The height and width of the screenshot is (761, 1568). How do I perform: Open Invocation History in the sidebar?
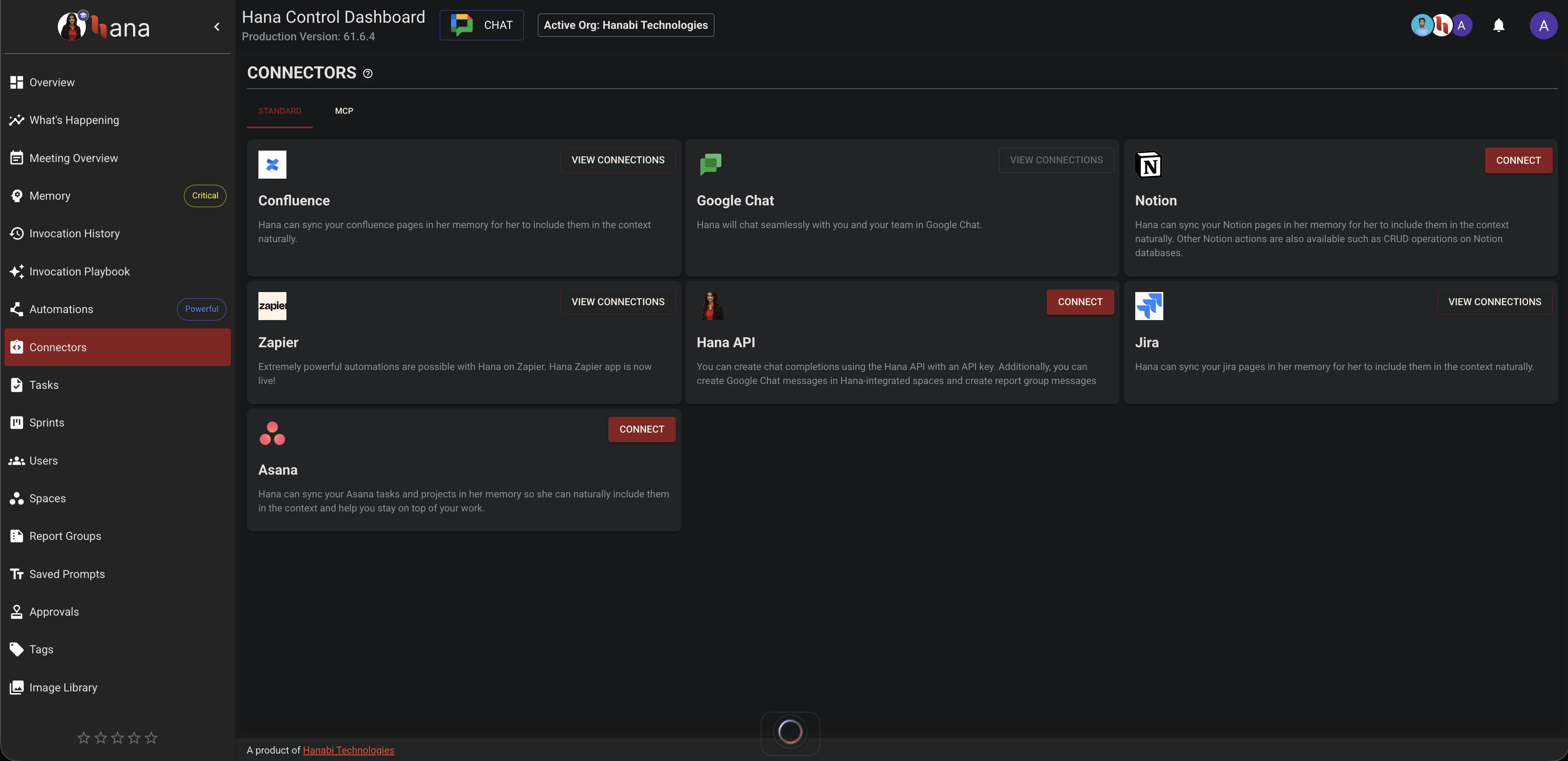pyautogui.click(x=74, y=233)
